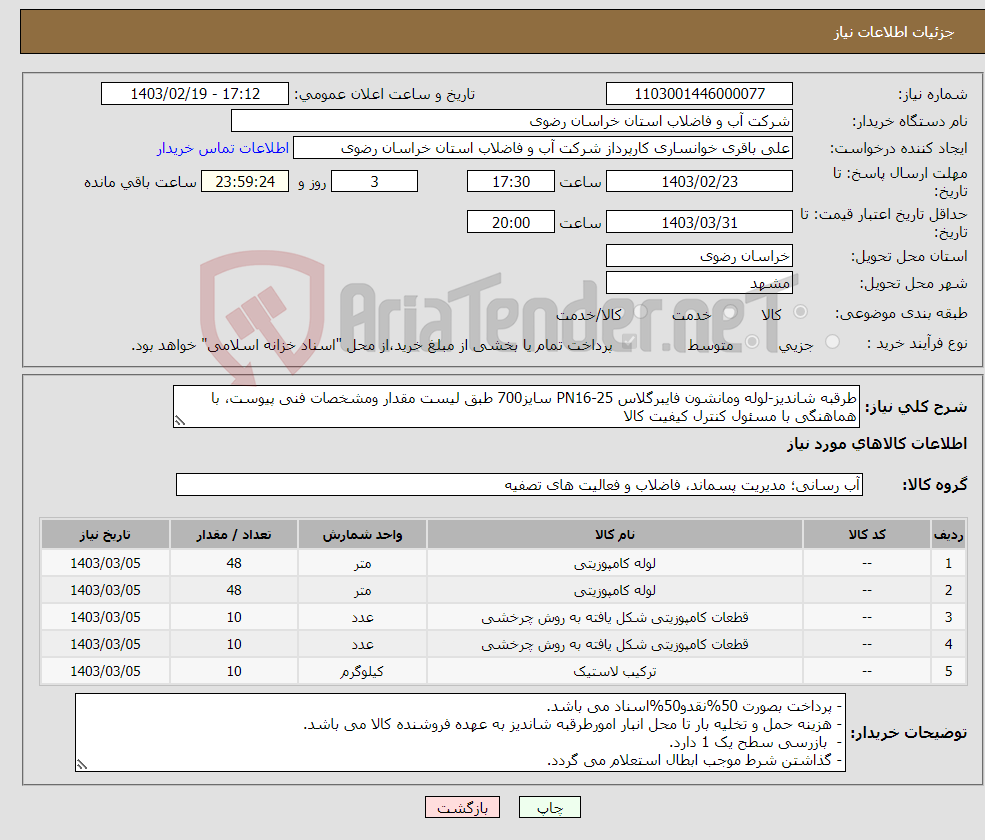This screenshot has height=840, width=985.
Task: Click the general description text area
Action: pyautogui.click(x=516, y=407)
